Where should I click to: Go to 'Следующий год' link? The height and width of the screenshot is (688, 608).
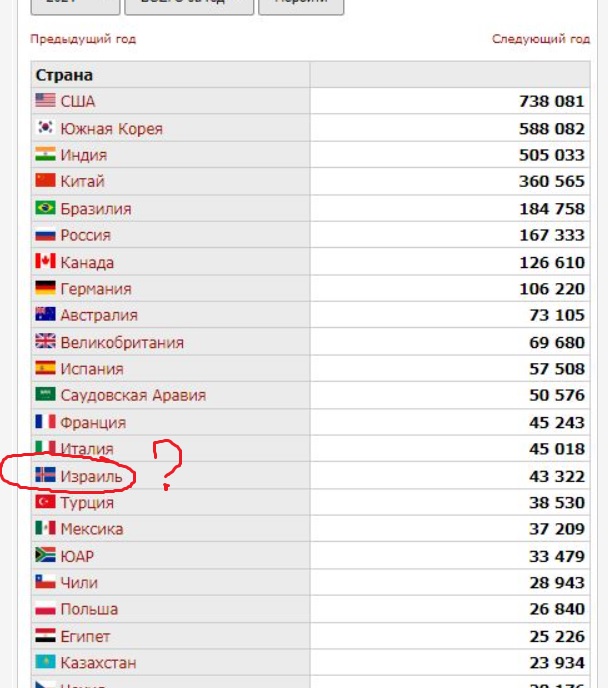[541, 39]
